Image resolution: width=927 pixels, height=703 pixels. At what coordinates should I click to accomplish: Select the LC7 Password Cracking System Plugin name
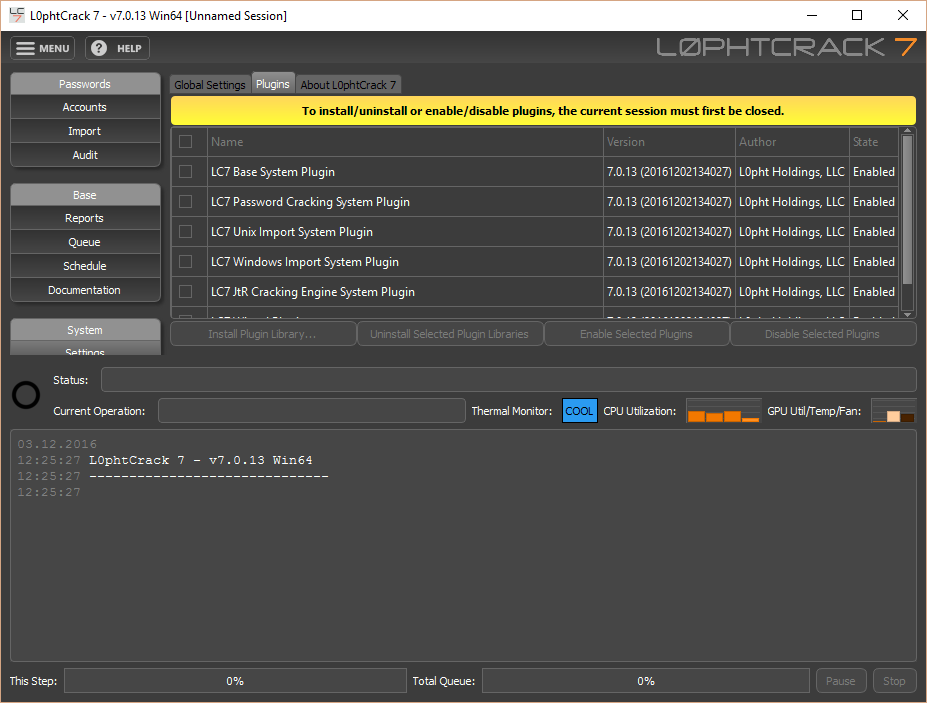pos(405,202)
